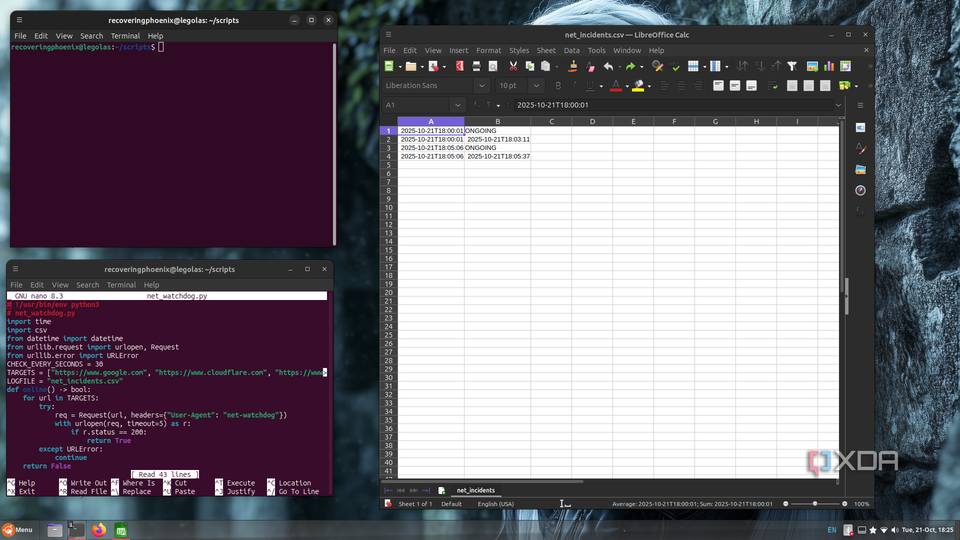Click English (USA) language in status bar
The height and width of the screenshot is (540, 960).
click(x=495, y=504)
